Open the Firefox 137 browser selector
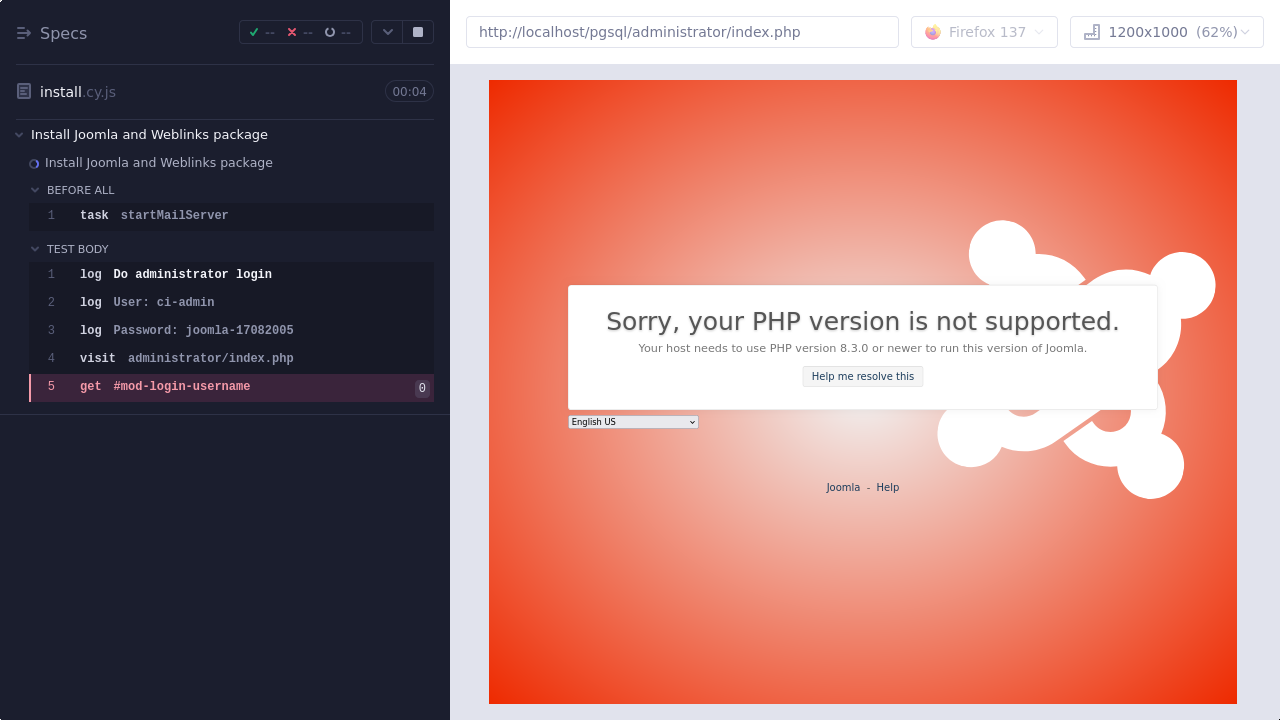1280x720 pixels. tap(984, 32)
